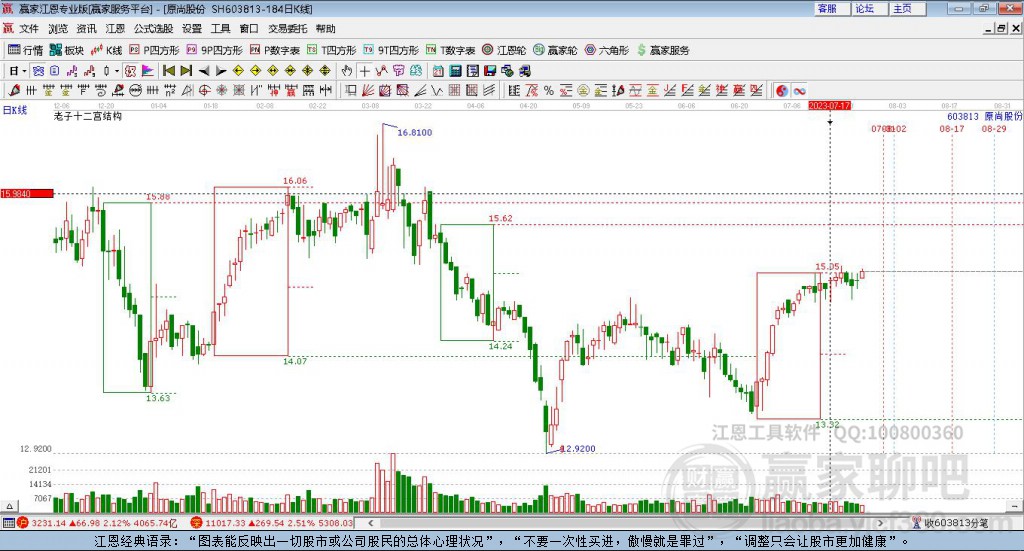
Task: Click the 12.9200 low price label
Action: pyautogui.click(x=578, y=449)
